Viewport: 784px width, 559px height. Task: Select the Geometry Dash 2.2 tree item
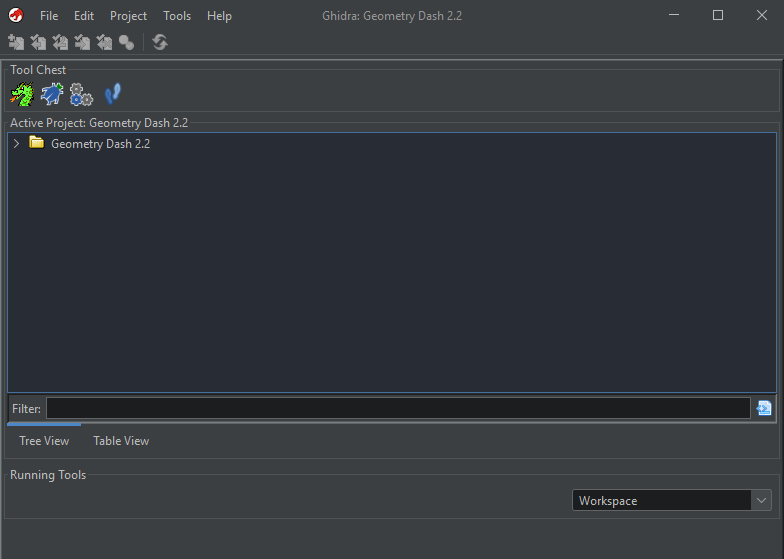[x=100, y=144]
